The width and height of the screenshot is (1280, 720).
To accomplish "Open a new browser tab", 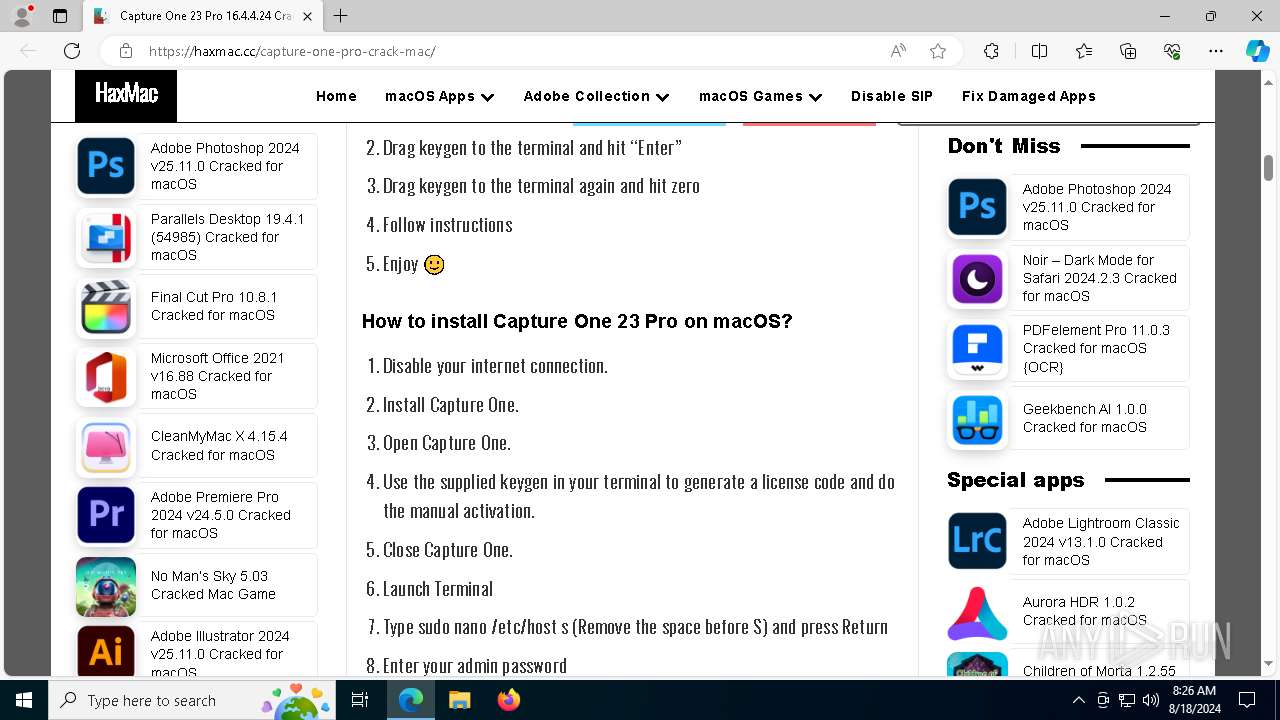I will [x=341, y=16].
